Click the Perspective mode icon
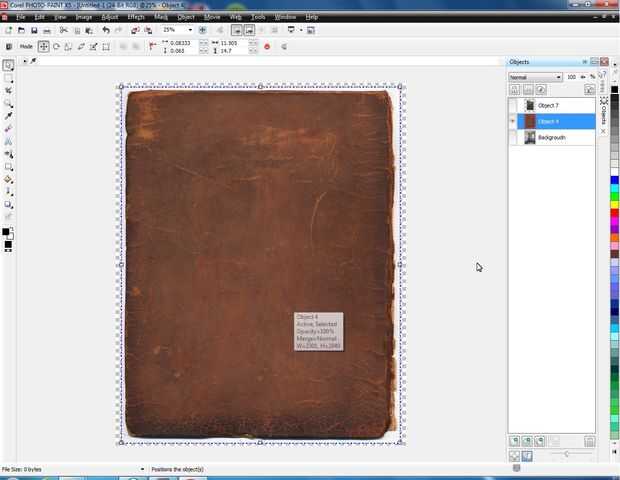Image resolution: width=620 pixels, height=480 pixels. click(x=106, y=47)
